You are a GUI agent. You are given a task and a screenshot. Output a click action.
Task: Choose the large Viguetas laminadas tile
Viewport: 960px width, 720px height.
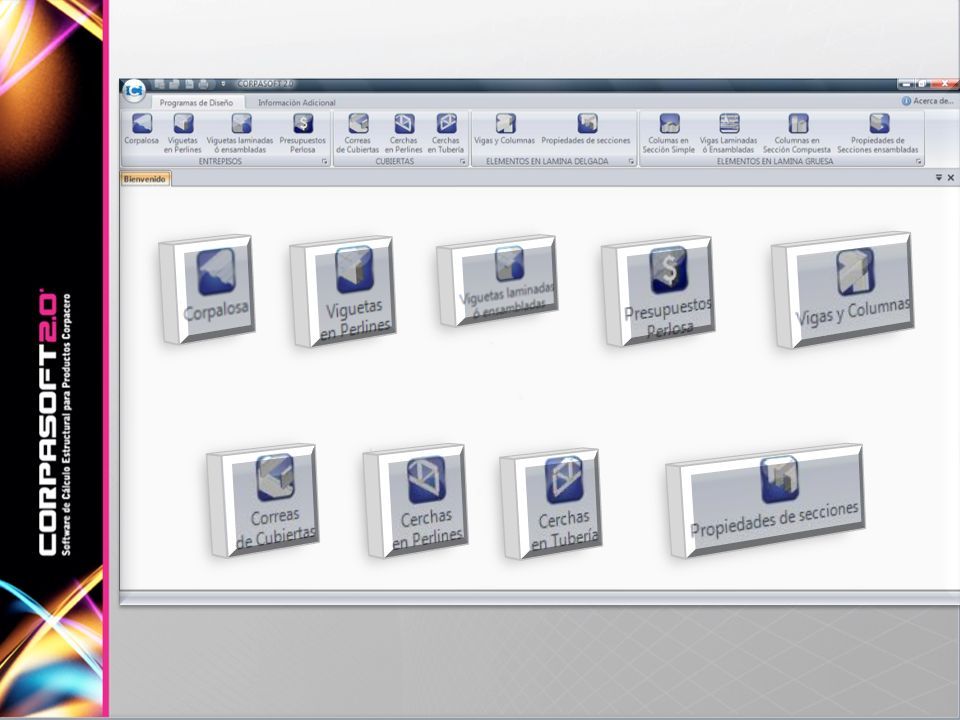(x=497, y=280)
